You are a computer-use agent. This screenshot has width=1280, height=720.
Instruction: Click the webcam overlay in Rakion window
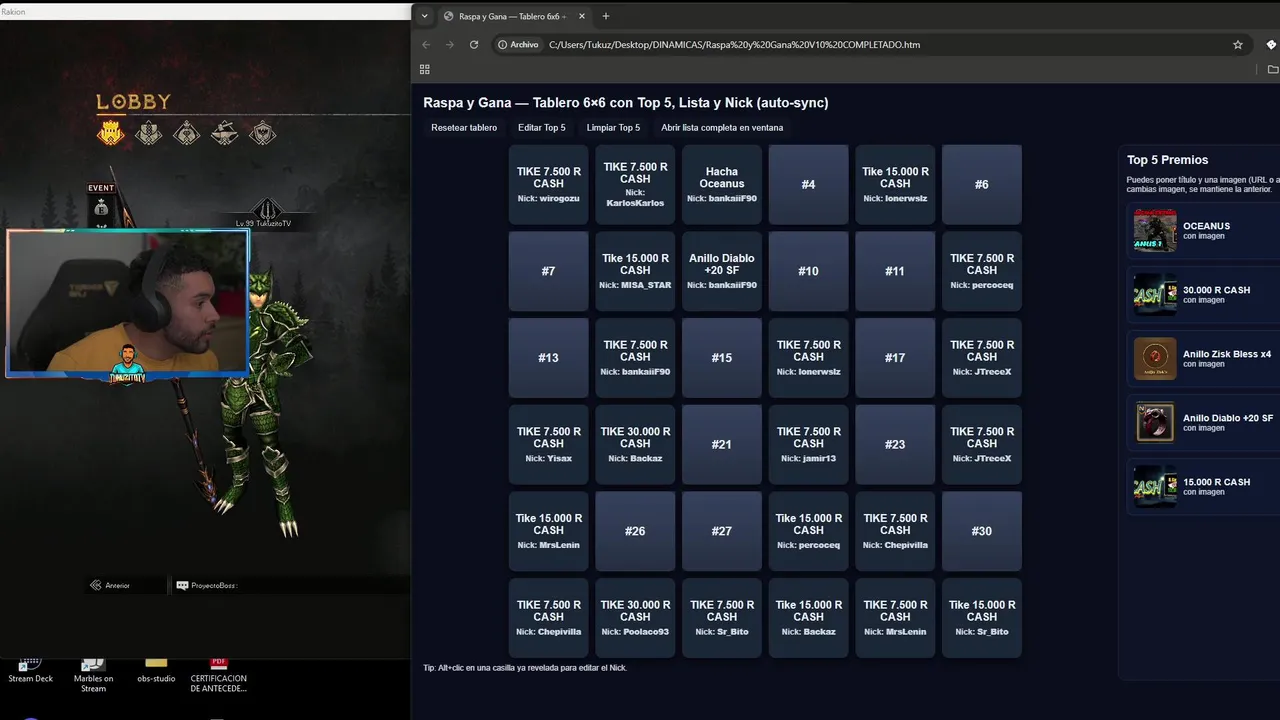tap(127, 304)
